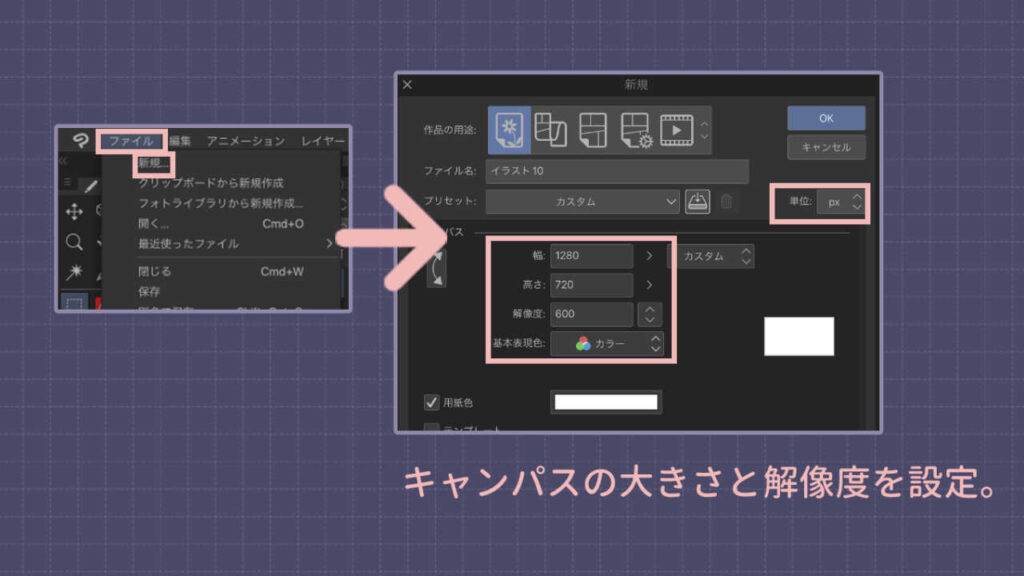Screen dimensions: 1024x576
Task: Open the 単位 px unit dropdown
Action: point(841,202)
